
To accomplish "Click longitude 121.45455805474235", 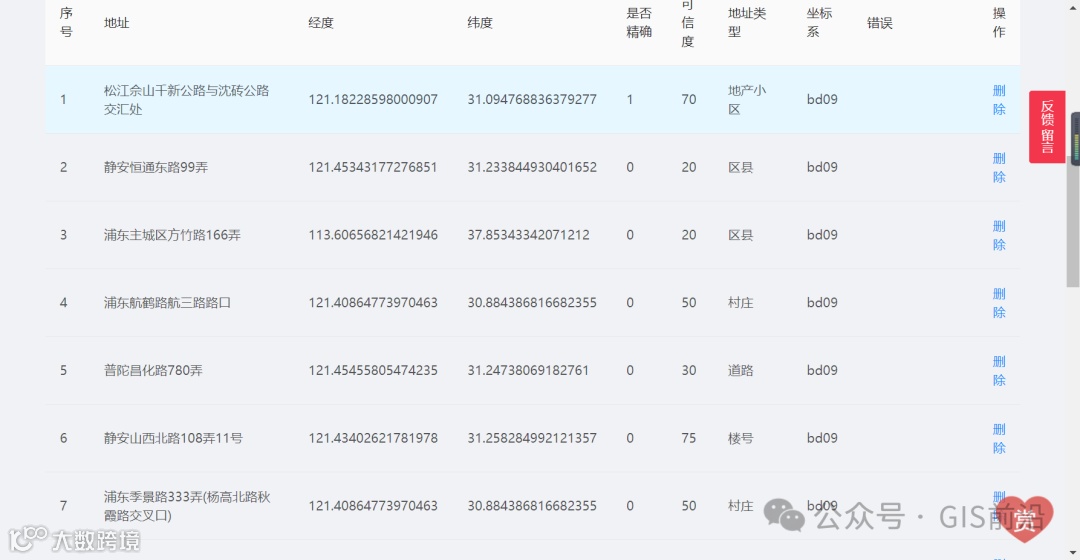I will coord(373,371).
